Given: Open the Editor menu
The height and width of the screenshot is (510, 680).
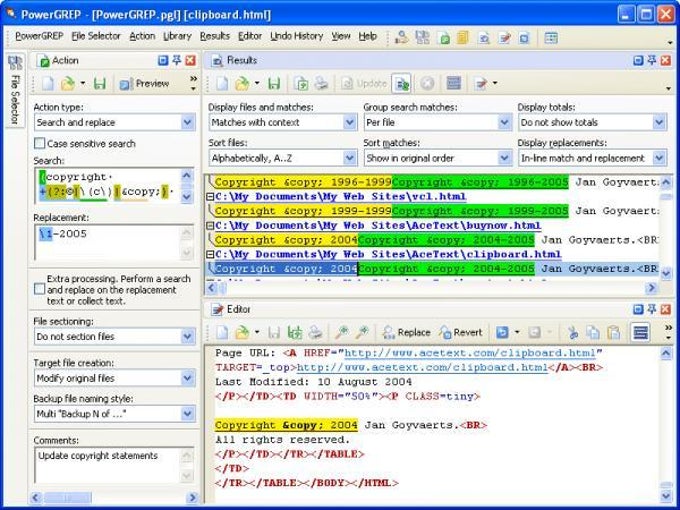Looking at the screenshot, I should [250, 36].
